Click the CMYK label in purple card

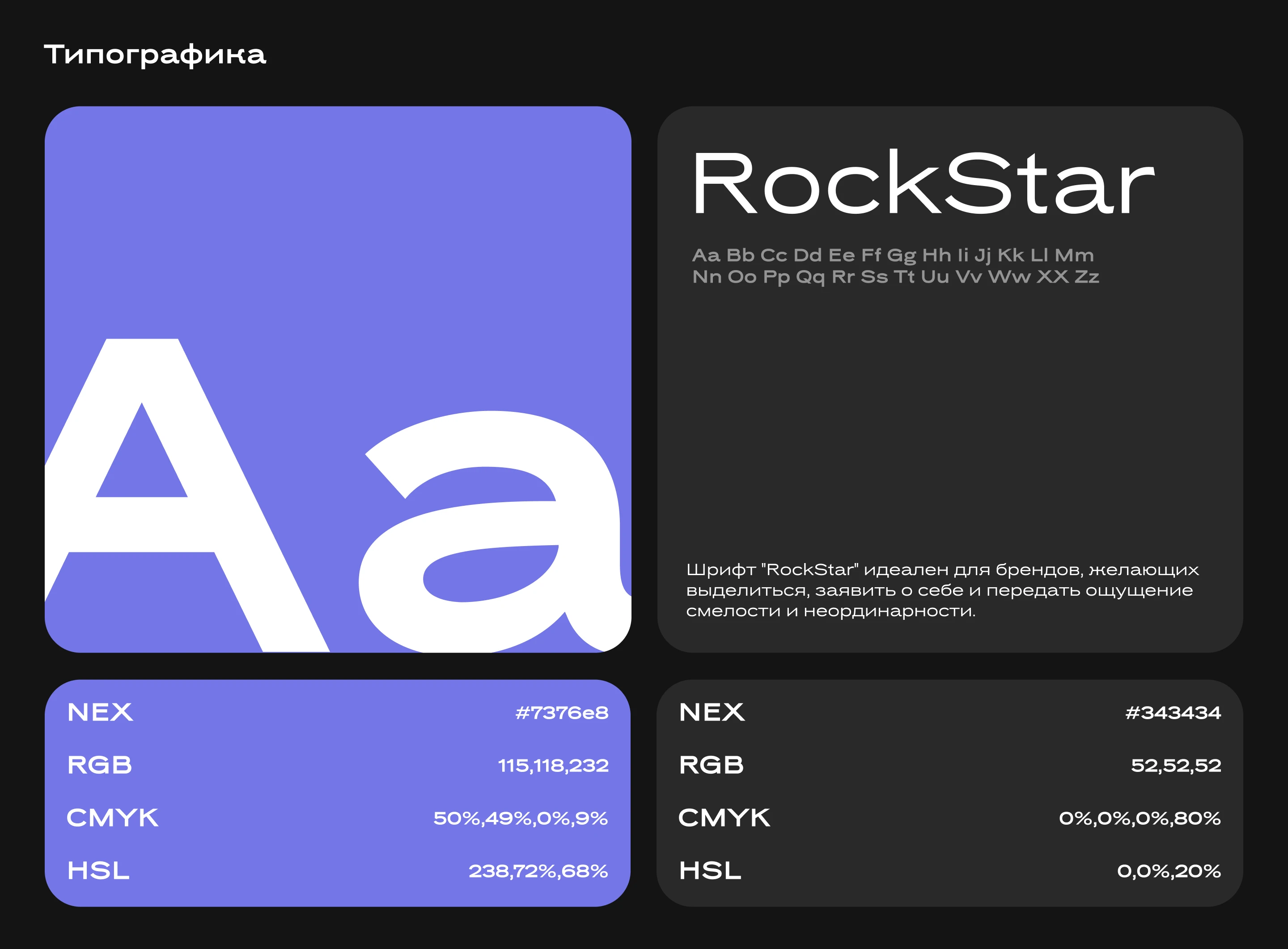click(x=113, y=818)
